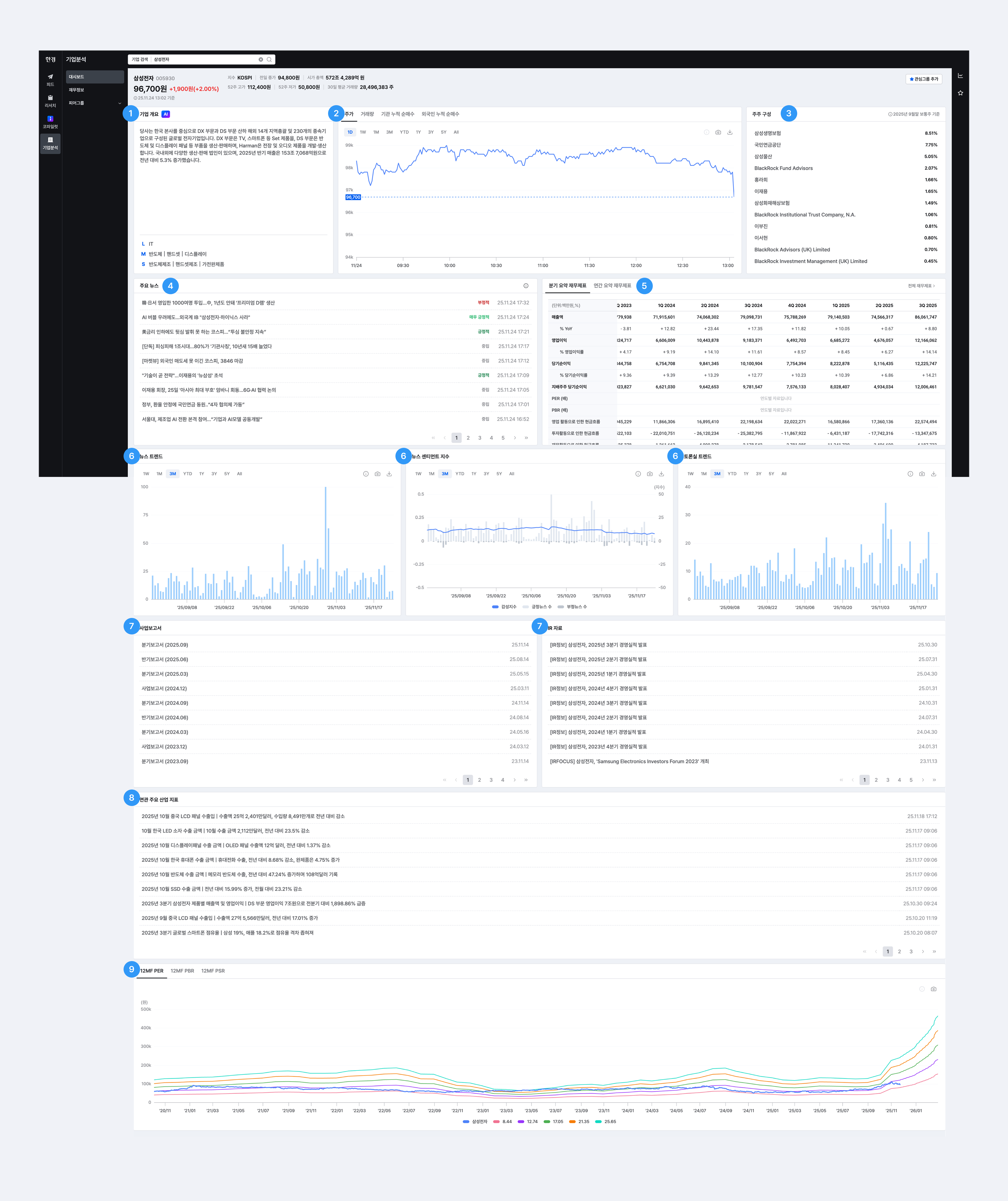Open the 리서치 clipboard icon
Image resolution: width=1008 pixels, height=1201 pixels.
(x=50, y=98)
